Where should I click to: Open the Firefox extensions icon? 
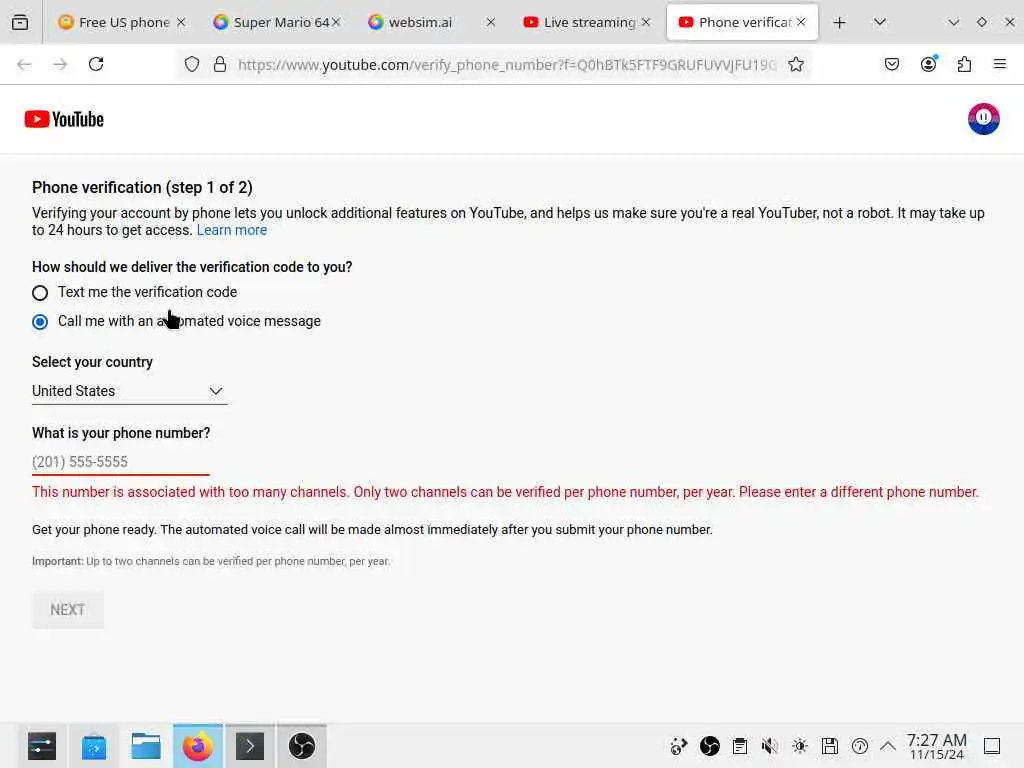[964, 64]
